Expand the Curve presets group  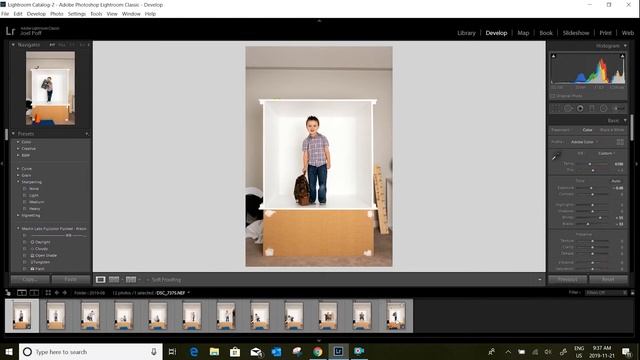coord(18,169)
